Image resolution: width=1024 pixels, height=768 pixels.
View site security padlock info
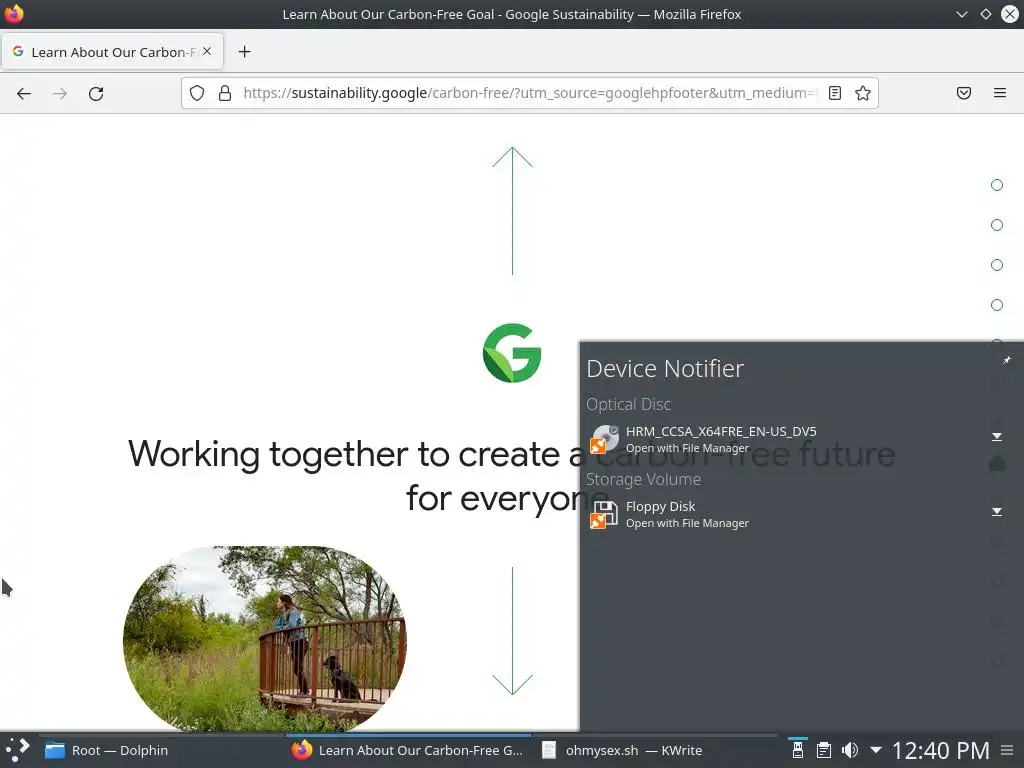tap(225, 93)
